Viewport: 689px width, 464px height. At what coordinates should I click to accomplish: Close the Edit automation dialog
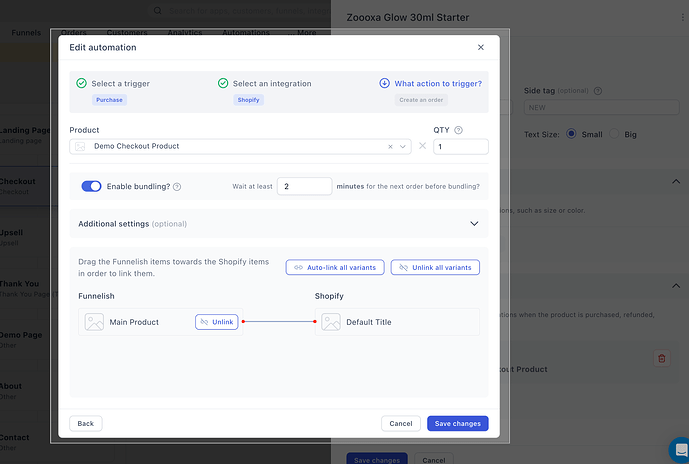[481, 47]
